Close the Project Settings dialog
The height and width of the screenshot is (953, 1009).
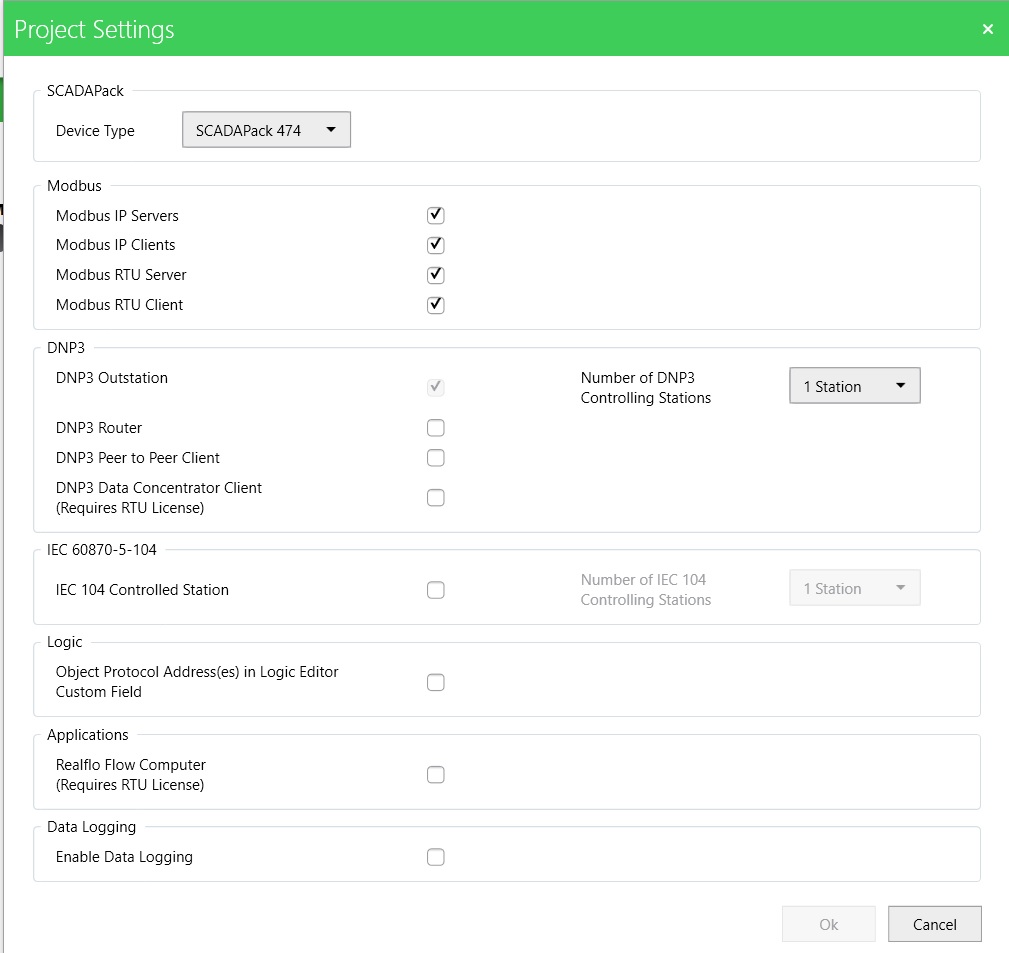988,29
